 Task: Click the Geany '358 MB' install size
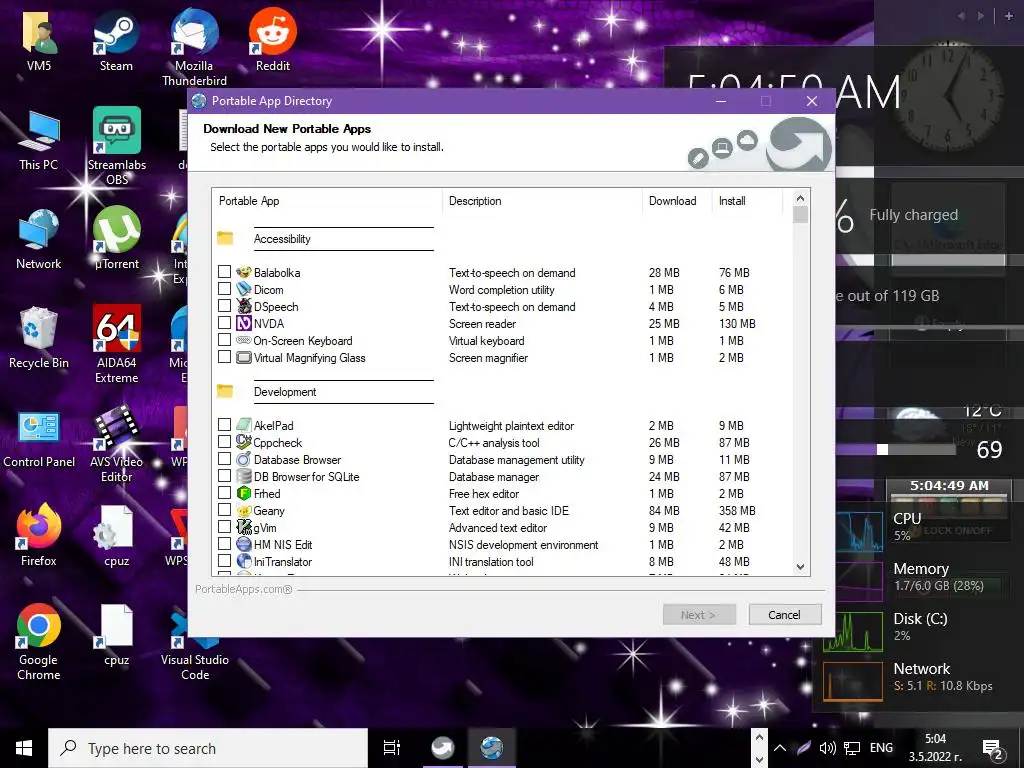tap(737, 511)
